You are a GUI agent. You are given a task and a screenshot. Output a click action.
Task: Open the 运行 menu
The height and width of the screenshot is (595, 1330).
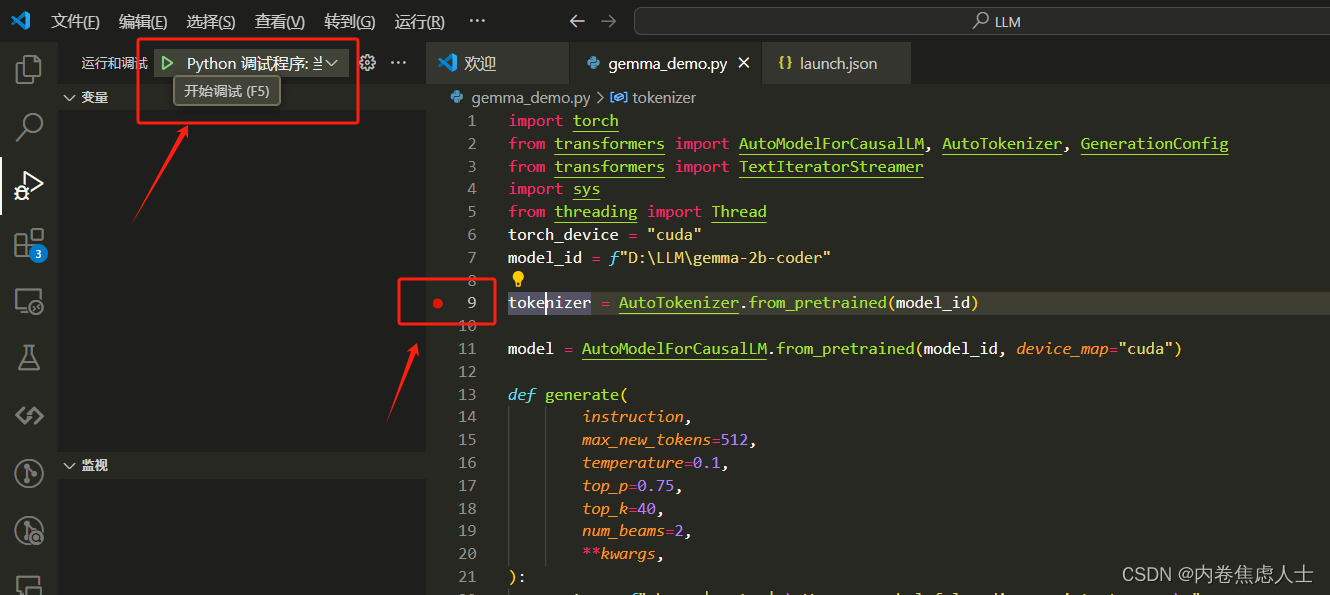coord(419,21)
